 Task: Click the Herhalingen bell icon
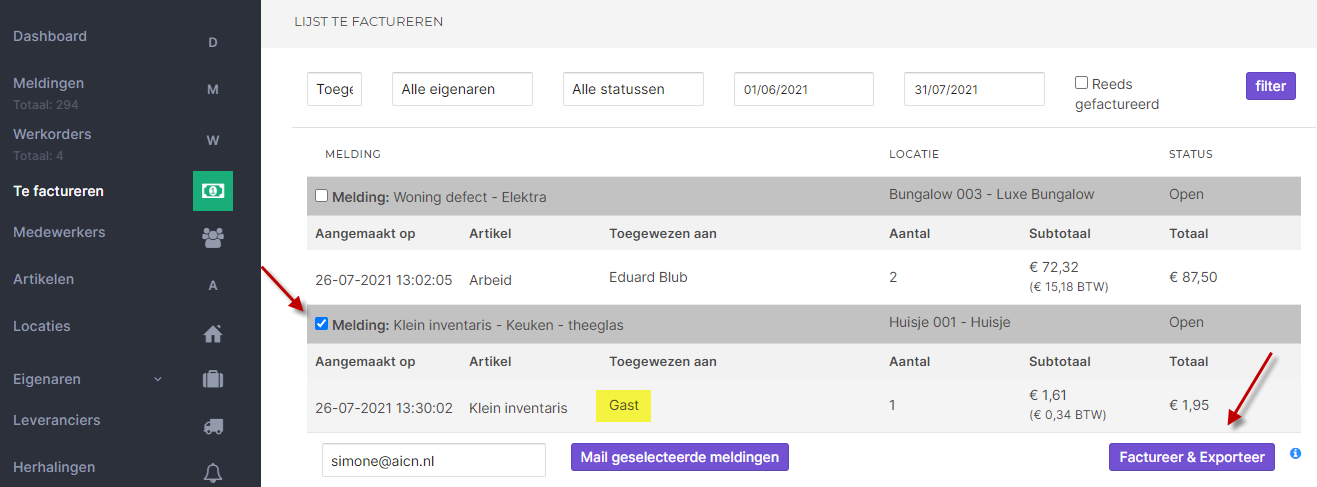click(x=212, y=472)
